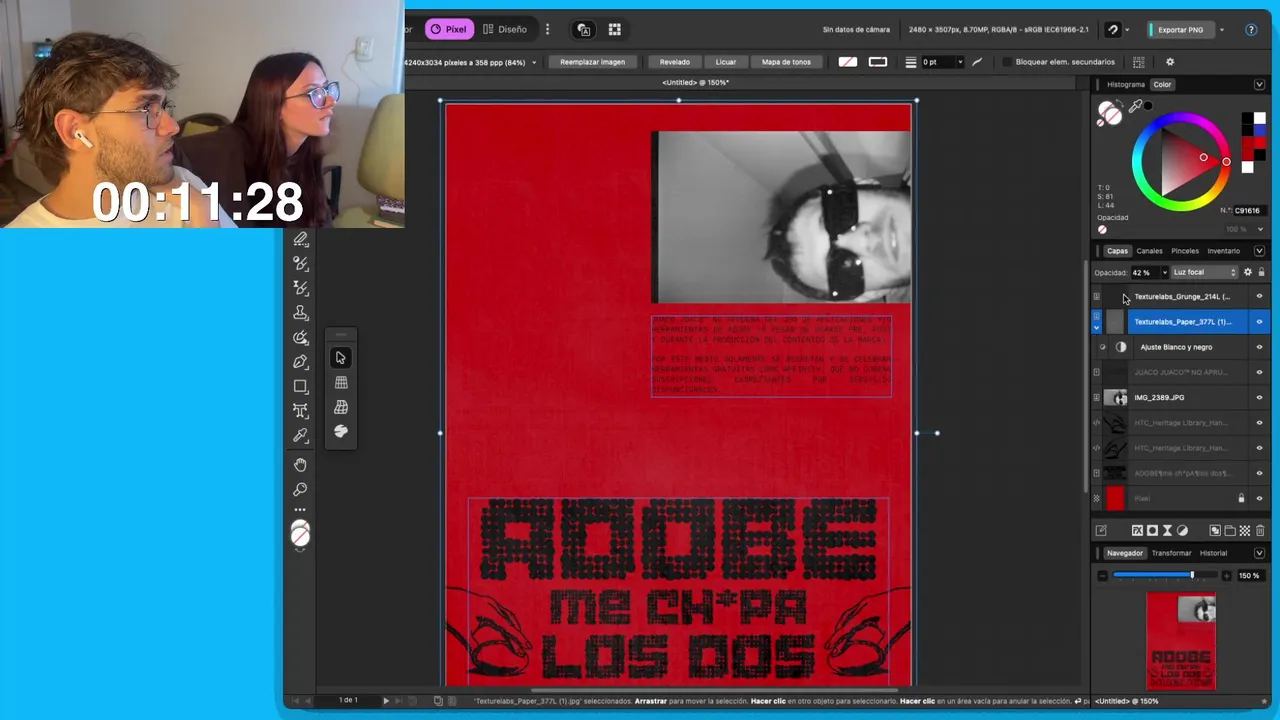This screenshot has height=720, width=1280.
Task: Click the FX layer effects icon
Action: [x=1137, y=531]
